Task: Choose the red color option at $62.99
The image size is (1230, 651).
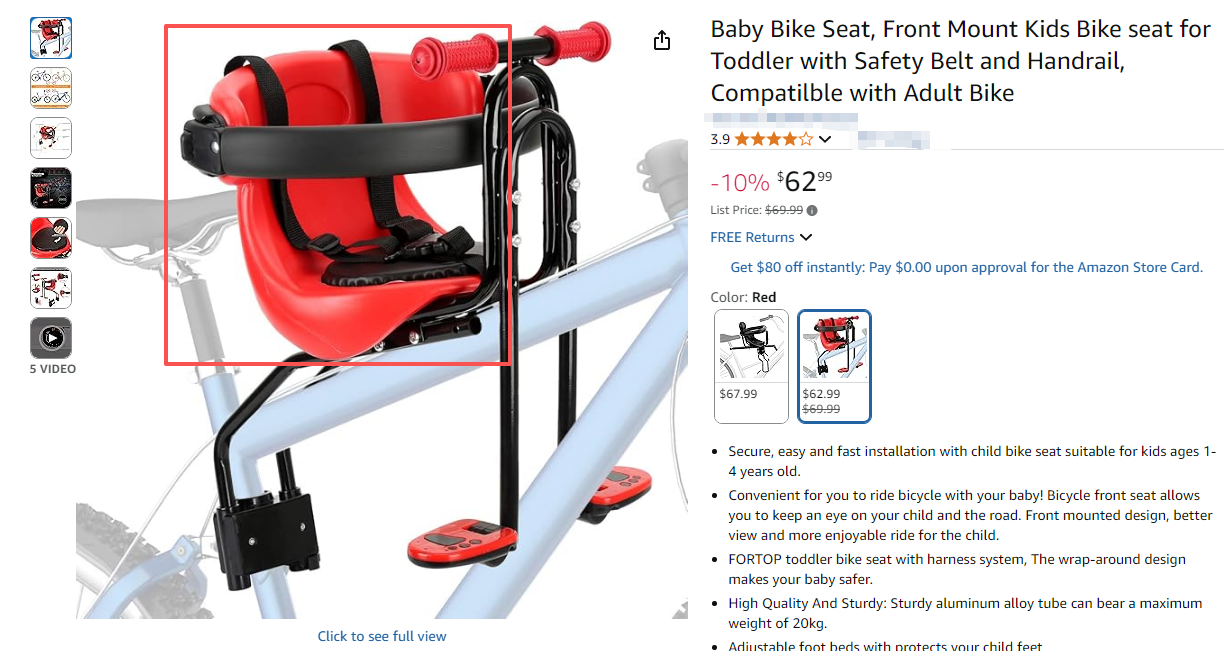Action: tap(834, 366)
